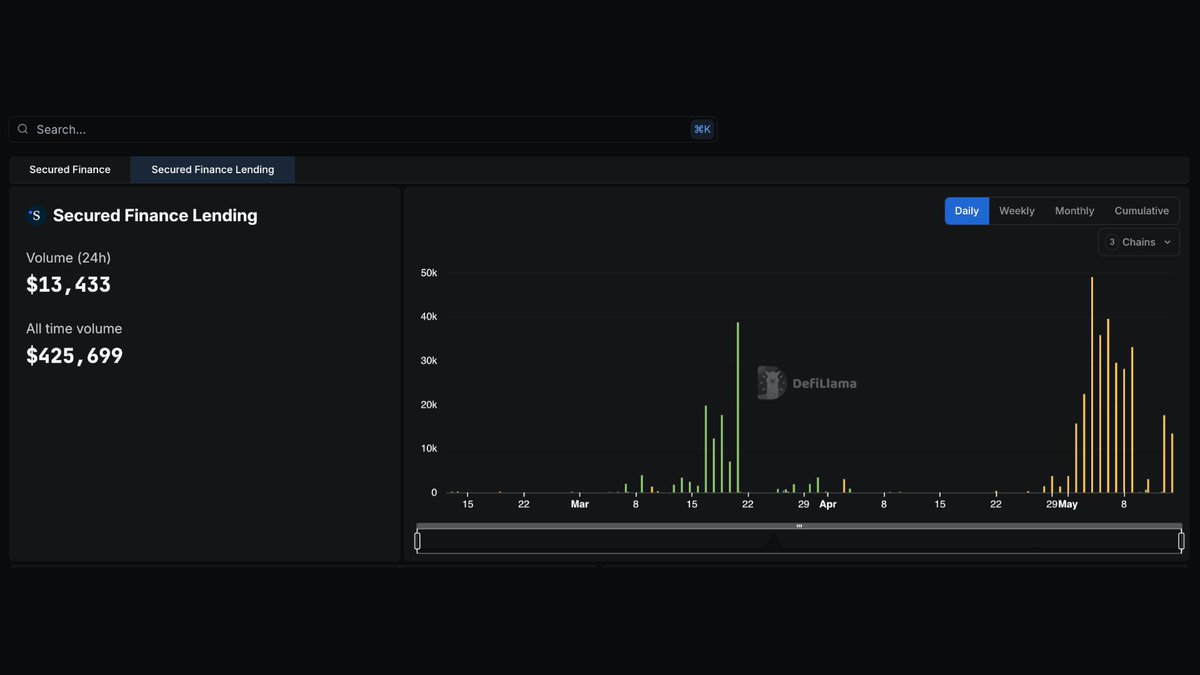Switch chart to Weekly view
1200x675 pixels.
pyautogui.click(x=1017, y=211)
